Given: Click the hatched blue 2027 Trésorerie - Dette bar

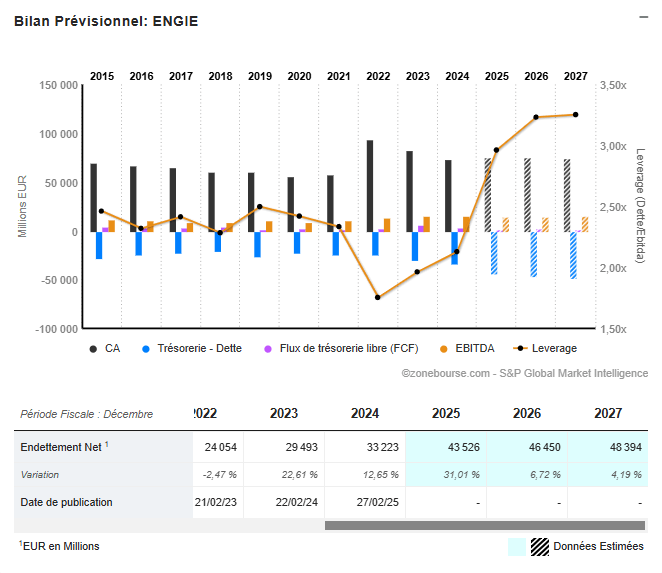Looking at the screenshot, I should (x=573, y=255).
